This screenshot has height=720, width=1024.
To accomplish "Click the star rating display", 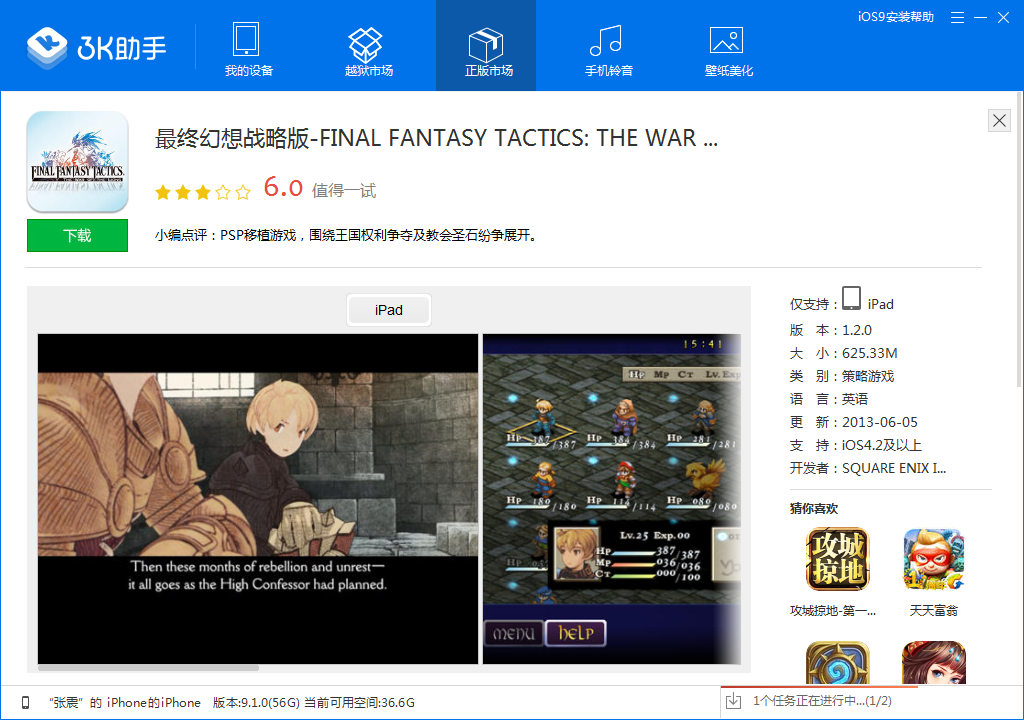I will (203, 192).
